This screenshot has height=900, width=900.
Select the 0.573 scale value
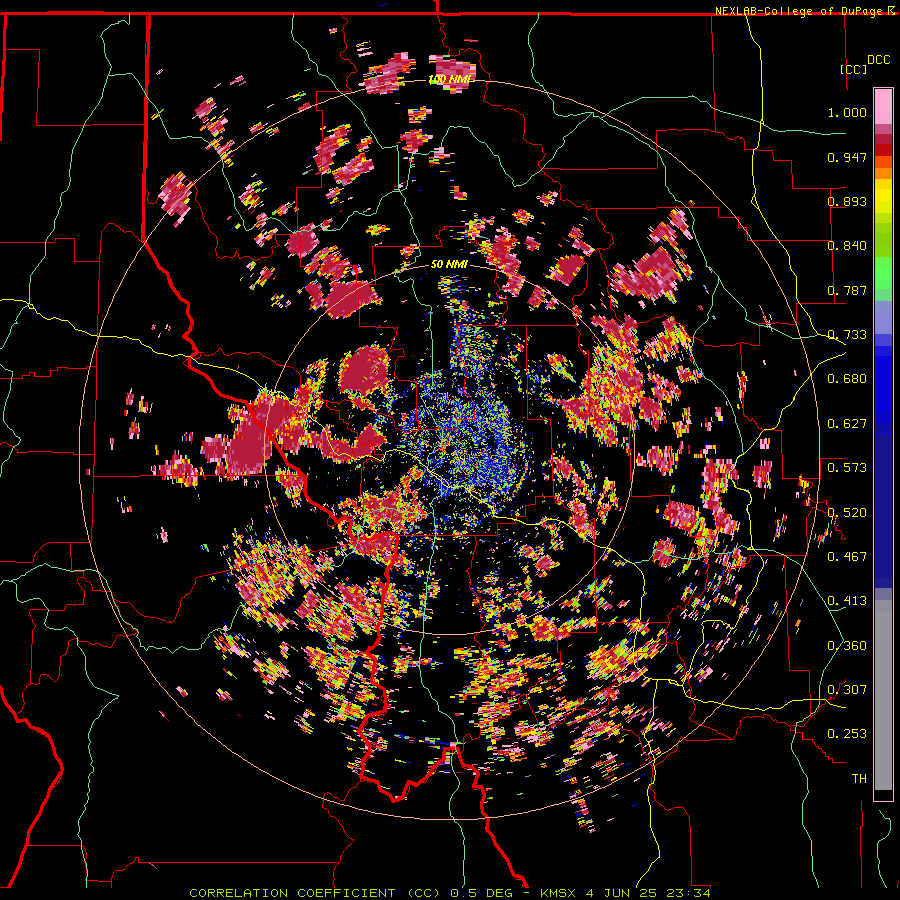[847, 468]
